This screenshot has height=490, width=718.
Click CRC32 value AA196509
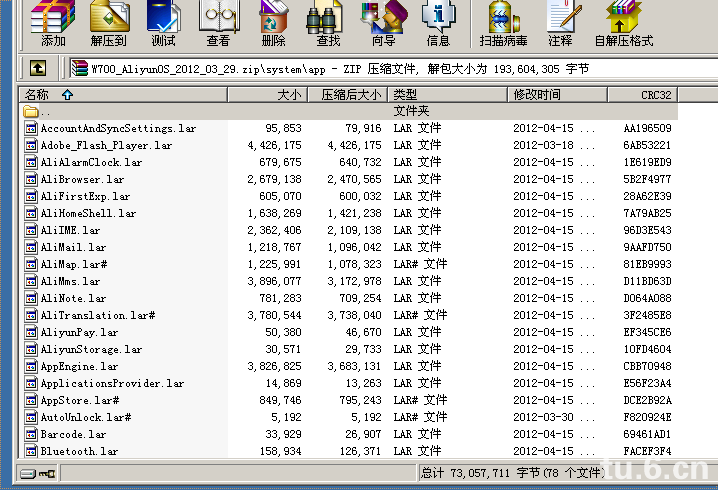[x=647, y=128]
